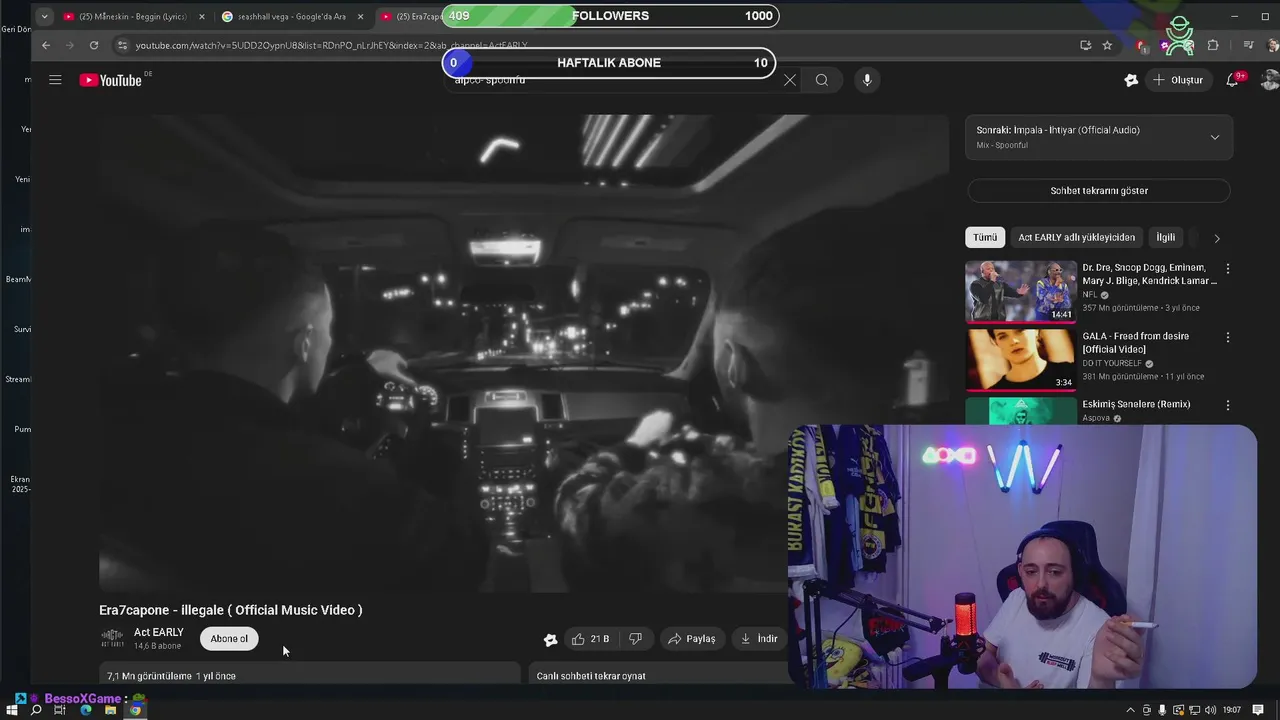
Task: Go back in the browser
Action: point(46,45)
